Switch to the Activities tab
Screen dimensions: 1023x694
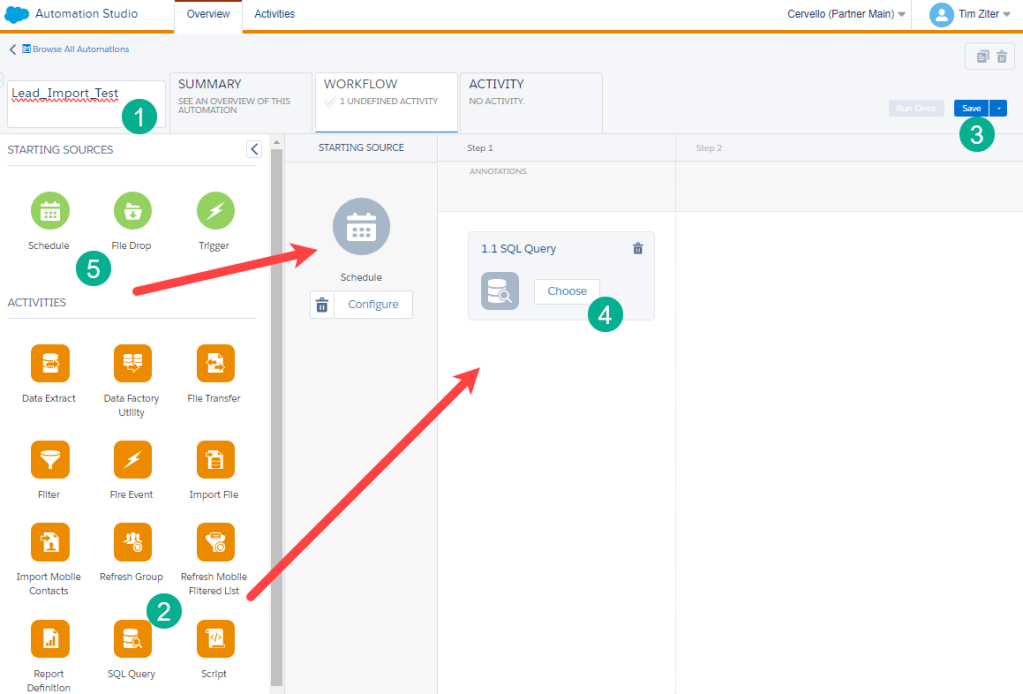click(274, 15)
